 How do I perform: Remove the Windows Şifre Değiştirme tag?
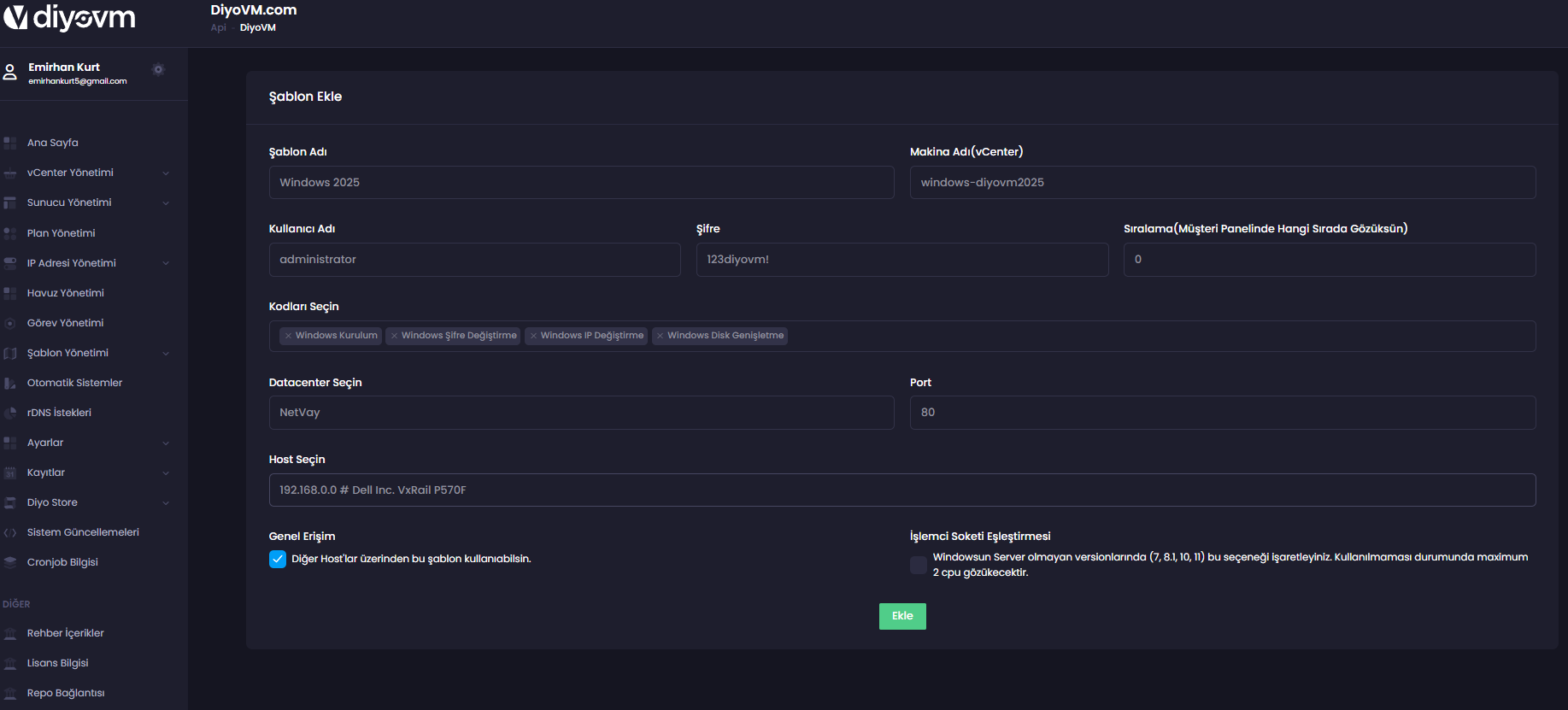tap(394, 336)
